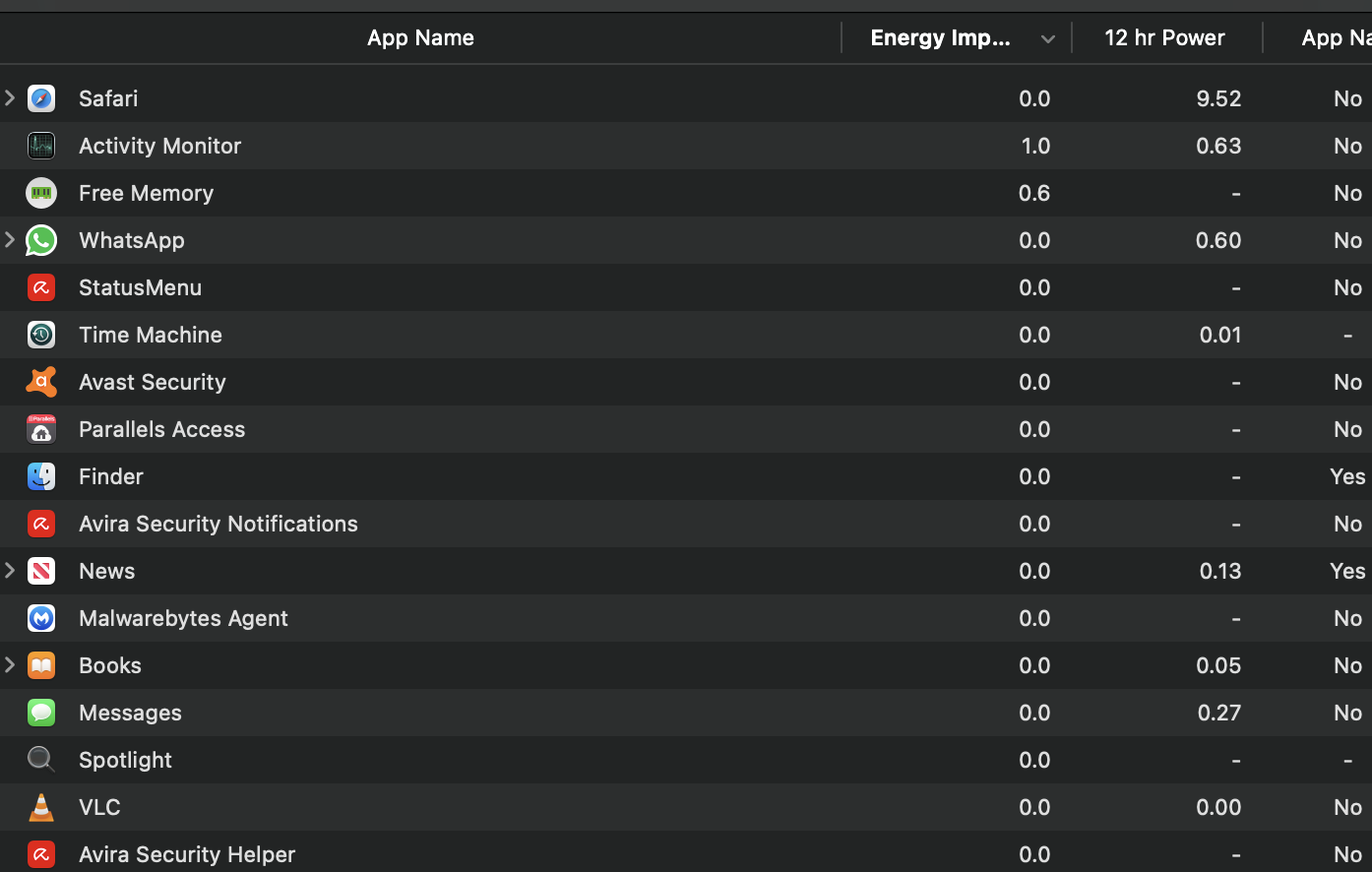Click the Spotlight magnifier icon
This screenshot has height=872, width=1372.
click(41, 760)
